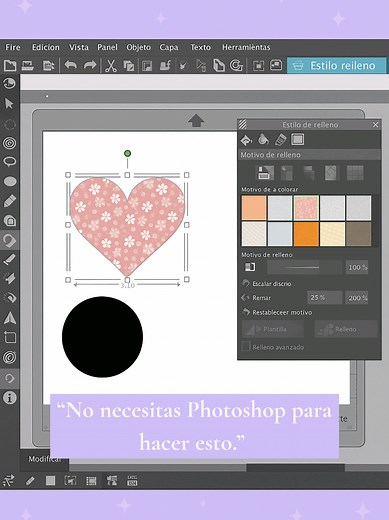This screenshot has width=389, height=520.
Task: Select the spiral tool in left toolbar
Action: (10, 143)
